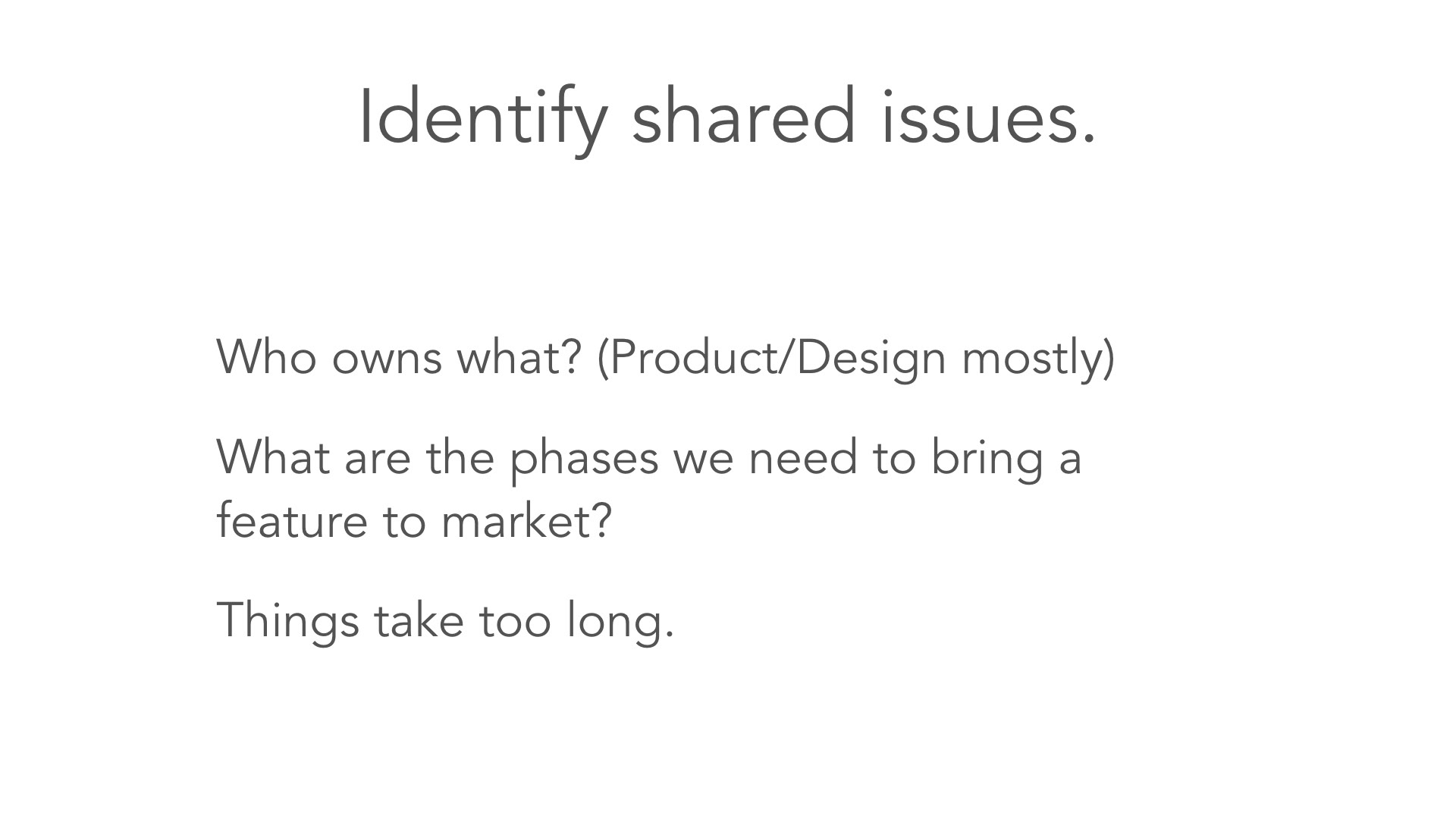
Task: Click the word 'need' in the second bullet
Action: coord(803,457)
